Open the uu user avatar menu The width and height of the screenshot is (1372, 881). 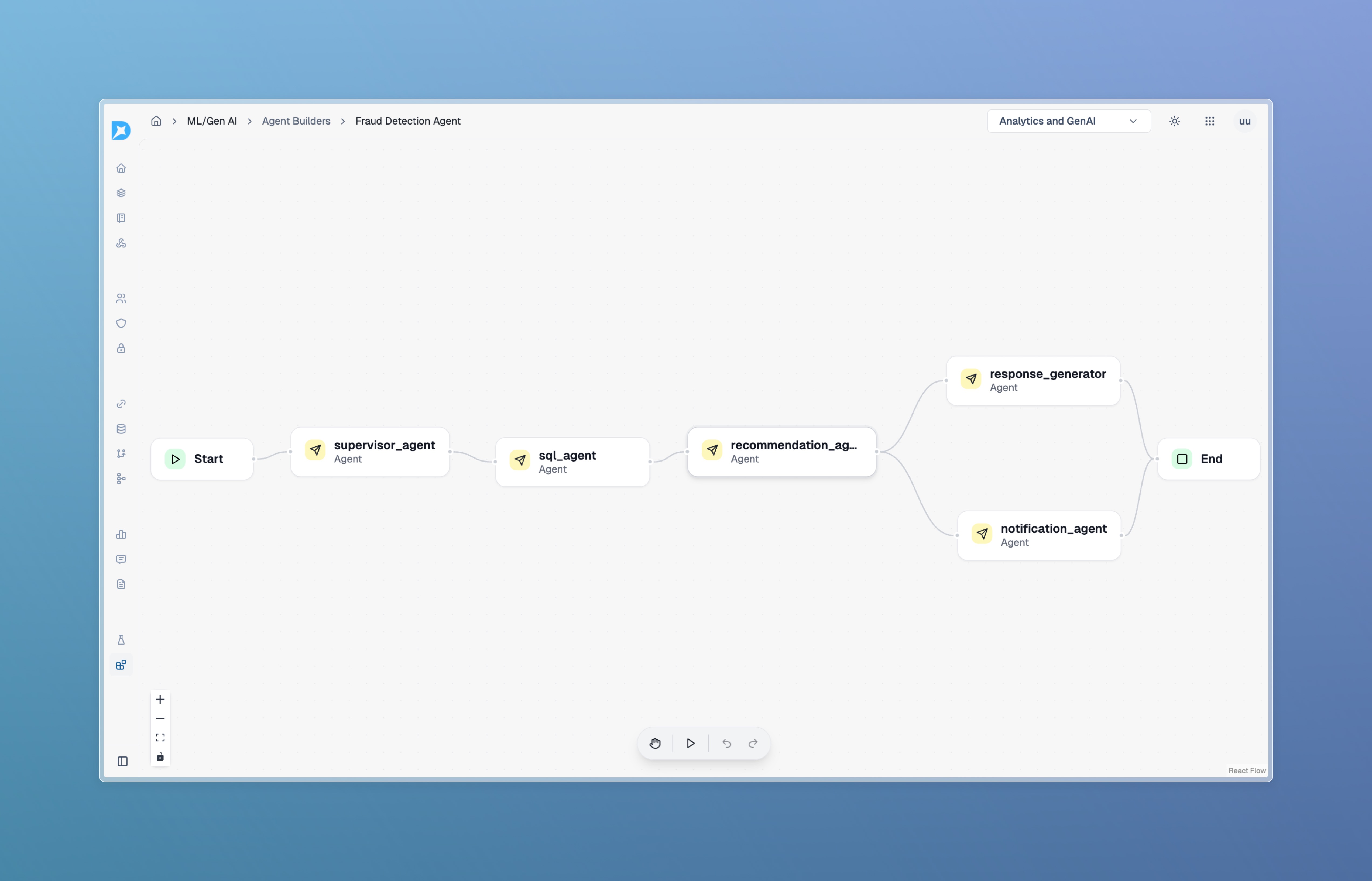point(1245,121)
